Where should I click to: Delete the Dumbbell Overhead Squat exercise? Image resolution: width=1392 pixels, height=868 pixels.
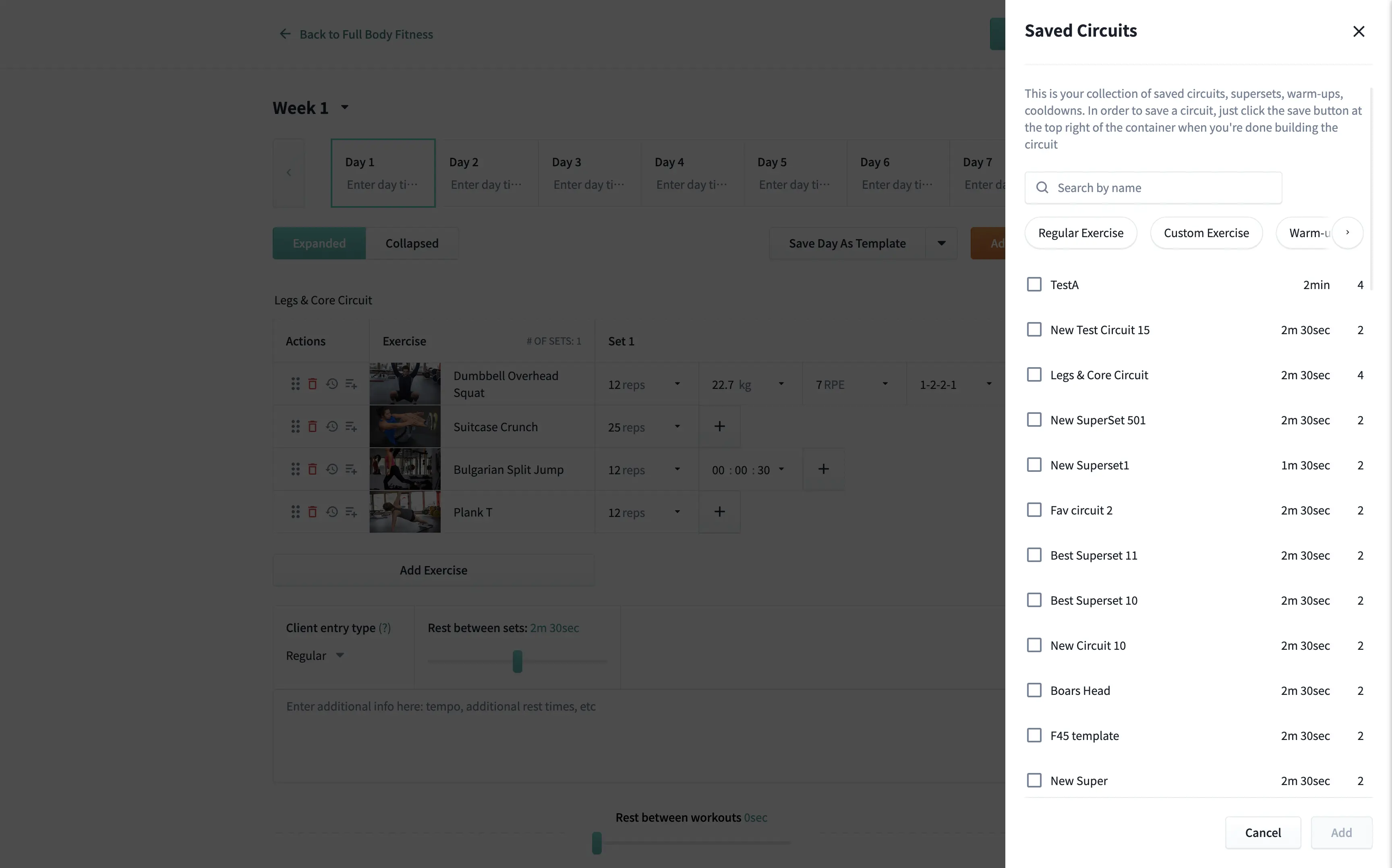313,383
